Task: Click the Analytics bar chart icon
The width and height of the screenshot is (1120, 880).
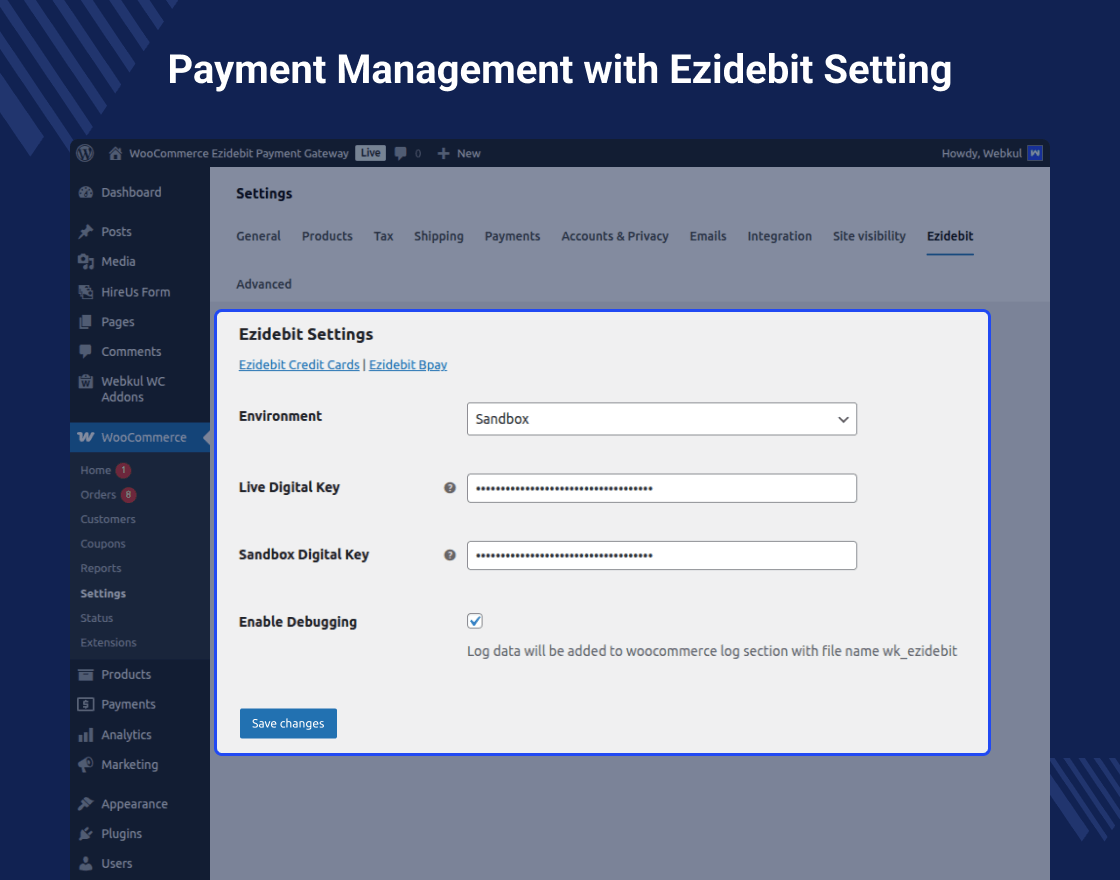Action: [86, 734]
